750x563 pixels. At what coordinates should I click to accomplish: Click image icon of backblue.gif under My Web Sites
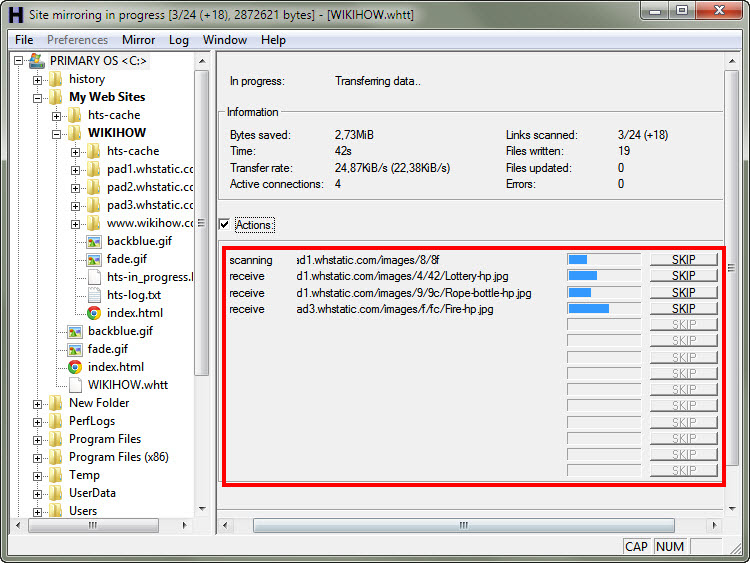pyautogui.click(x=75, y=331)
